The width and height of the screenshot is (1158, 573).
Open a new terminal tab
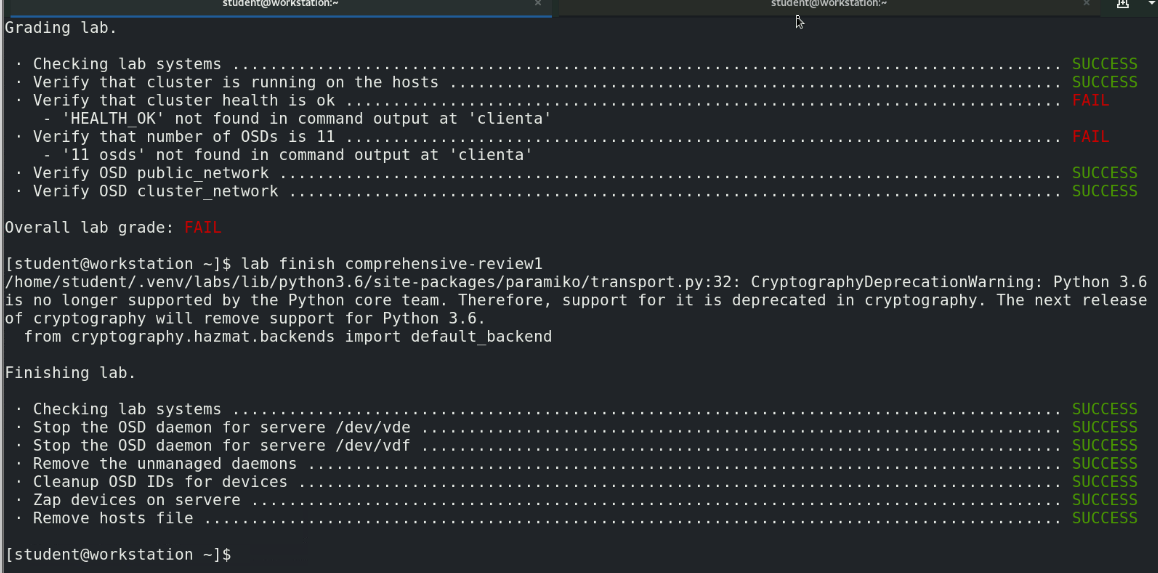(1122, 5)
